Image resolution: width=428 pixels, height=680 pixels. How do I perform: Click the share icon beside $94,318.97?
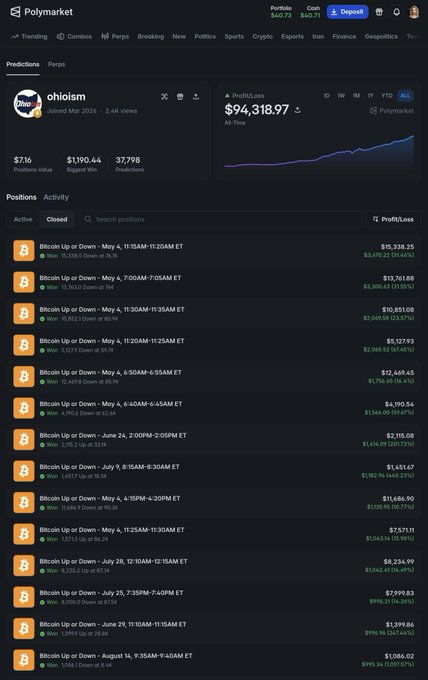point(297,110)
